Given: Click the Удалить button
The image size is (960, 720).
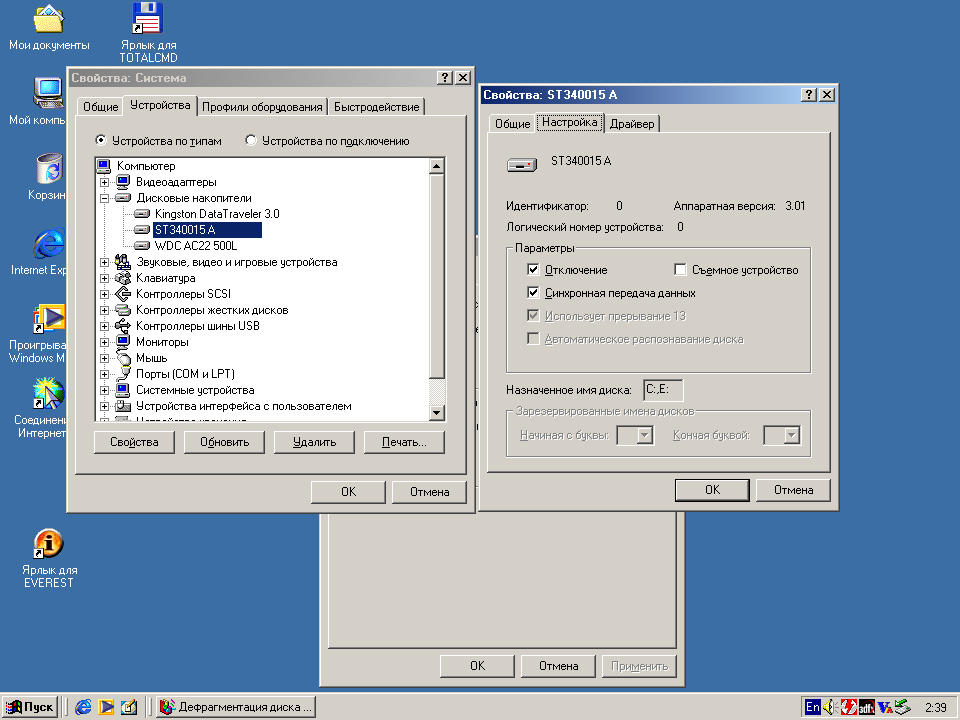Looking at the screenshot, I should click(x=314, y=442).
